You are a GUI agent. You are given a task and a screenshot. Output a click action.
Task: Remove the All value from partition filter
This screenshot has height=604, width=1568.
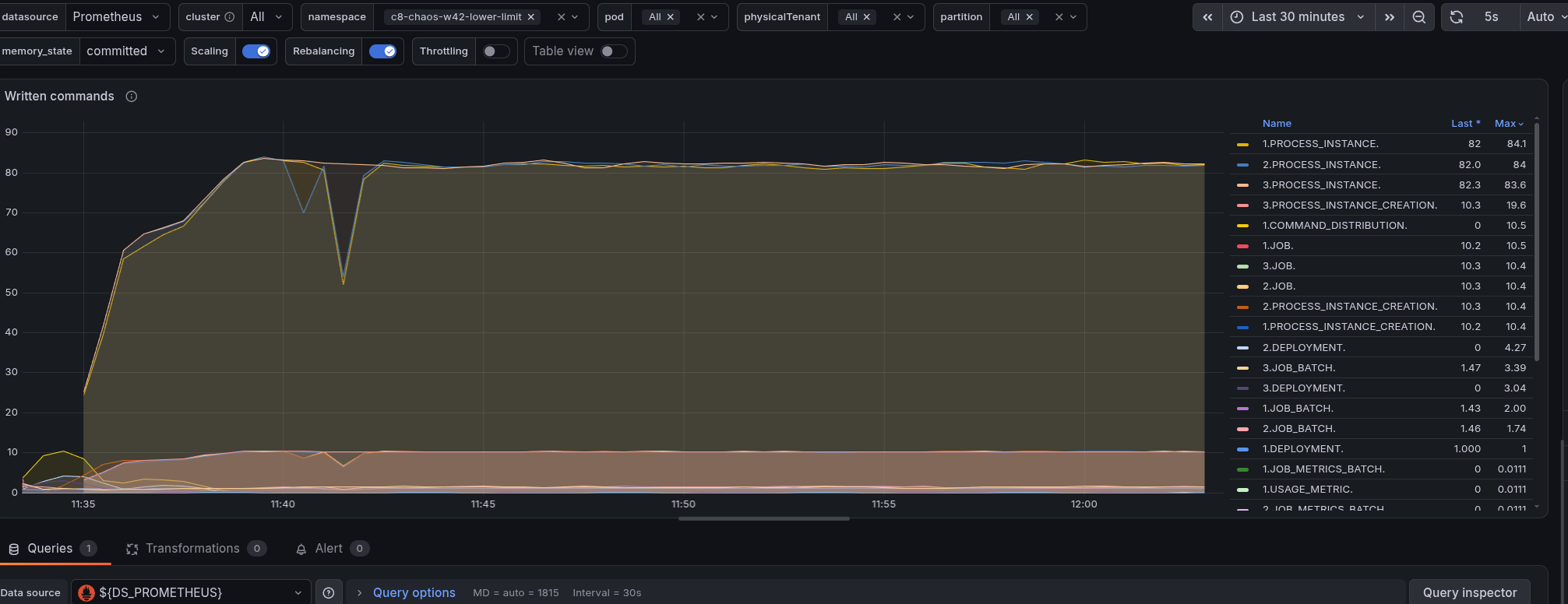pyautogui.click(x=1029, y=17)
